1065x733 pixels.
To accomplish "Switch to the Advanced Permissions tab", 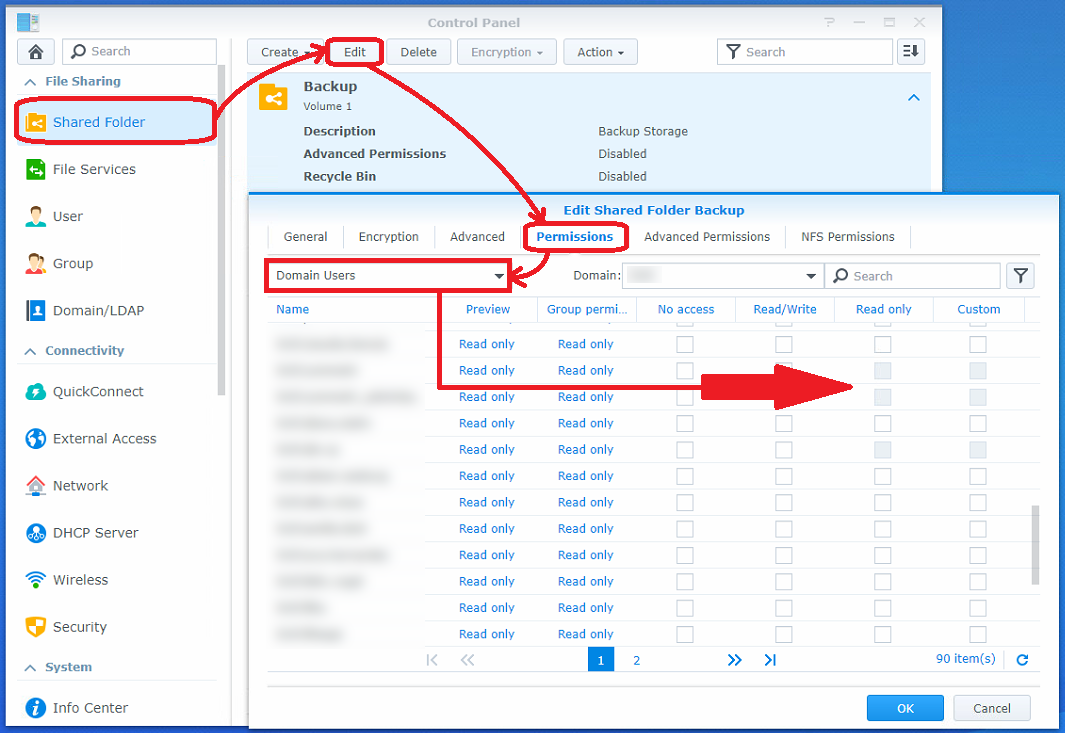I will point(707,237).
